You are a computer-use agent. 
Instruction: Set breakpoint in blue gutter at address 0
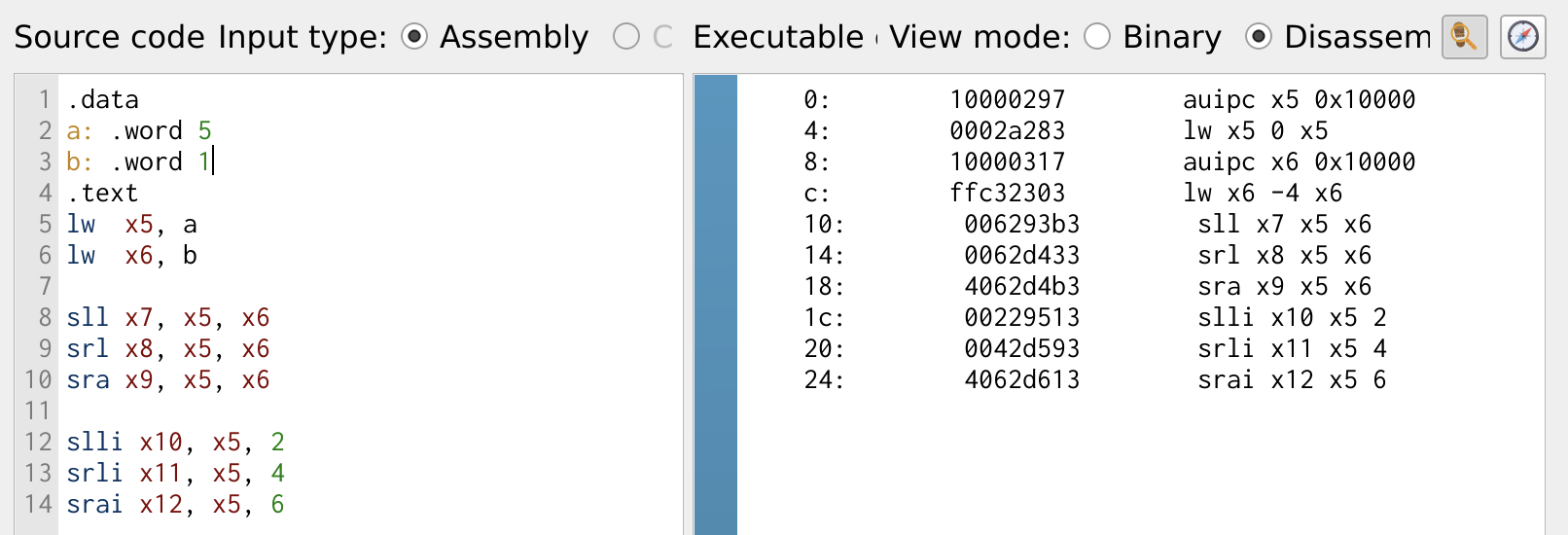click(716, 99)
